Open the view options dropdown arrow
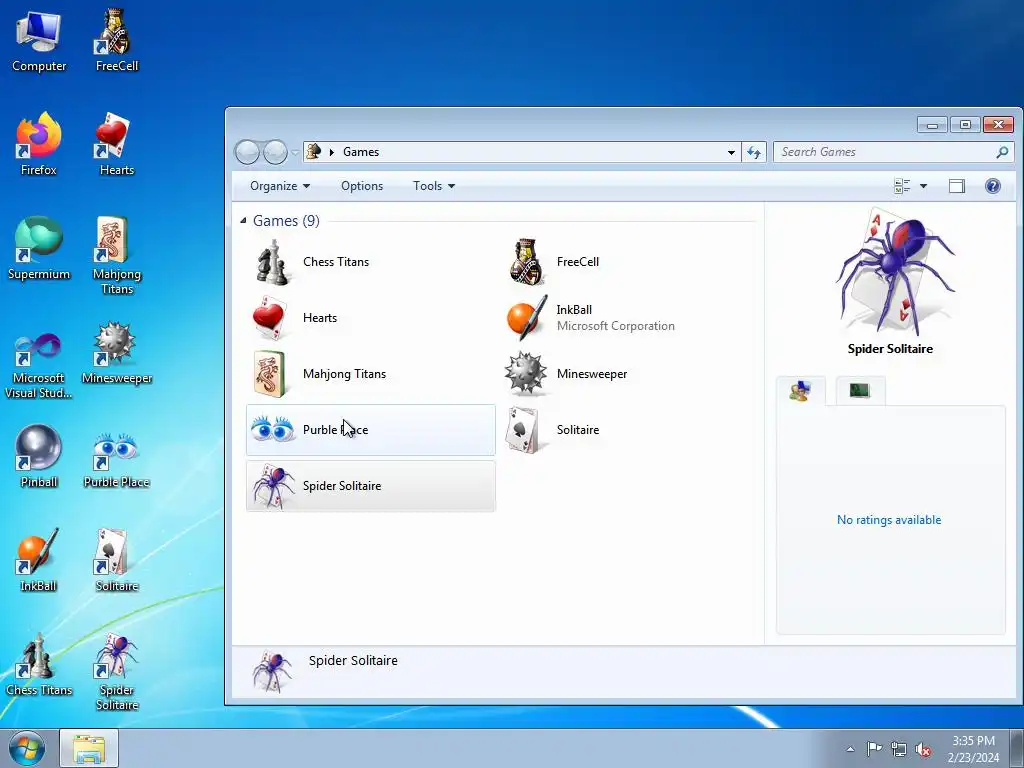The height and width of the screenshot is (768, 1024). [x=923, y=186]
